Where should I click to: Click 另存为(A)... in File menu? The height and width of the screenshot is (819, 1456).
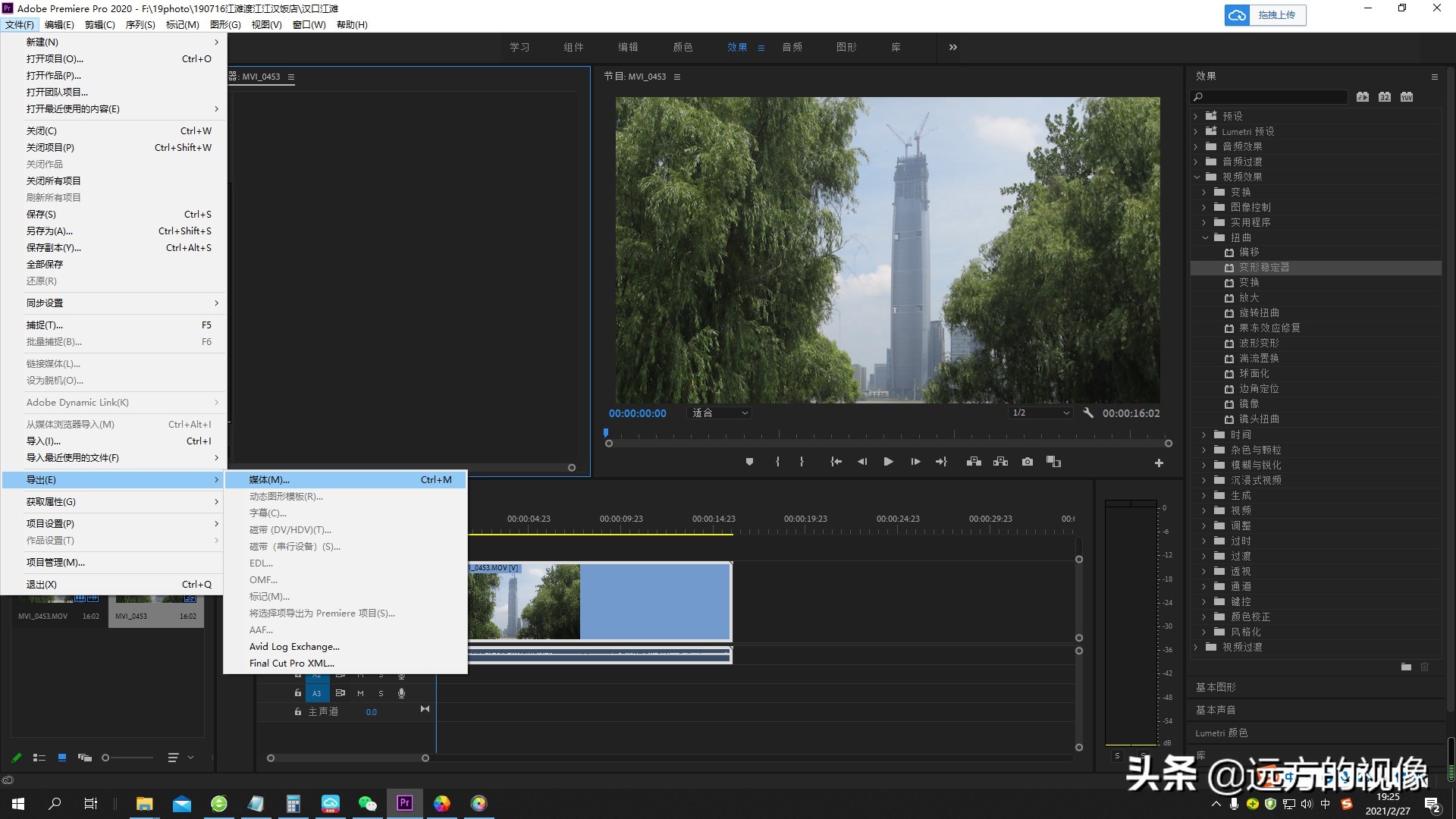[x=114, y=231]
